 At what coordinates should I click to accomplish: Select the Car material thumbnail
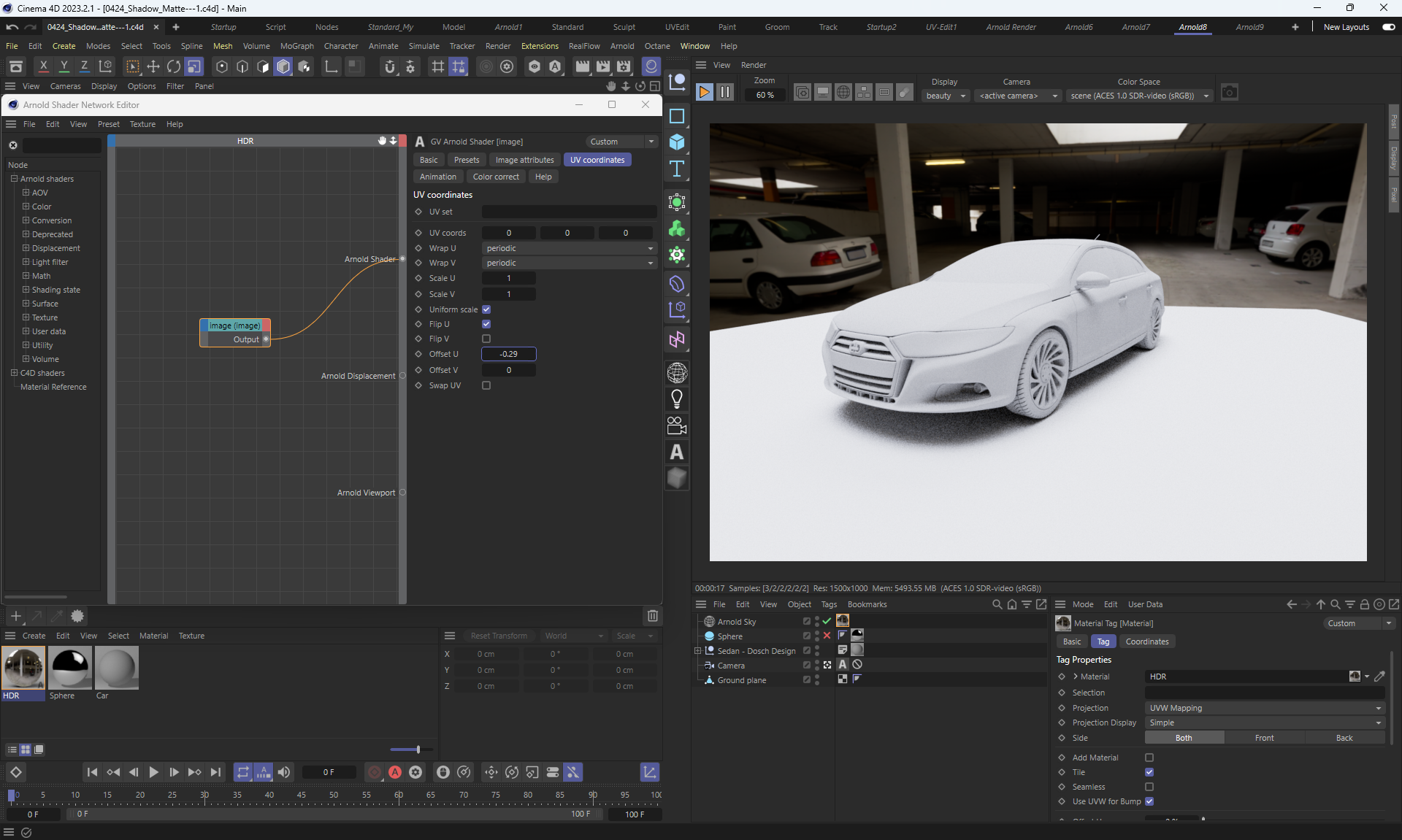point(116,668)
